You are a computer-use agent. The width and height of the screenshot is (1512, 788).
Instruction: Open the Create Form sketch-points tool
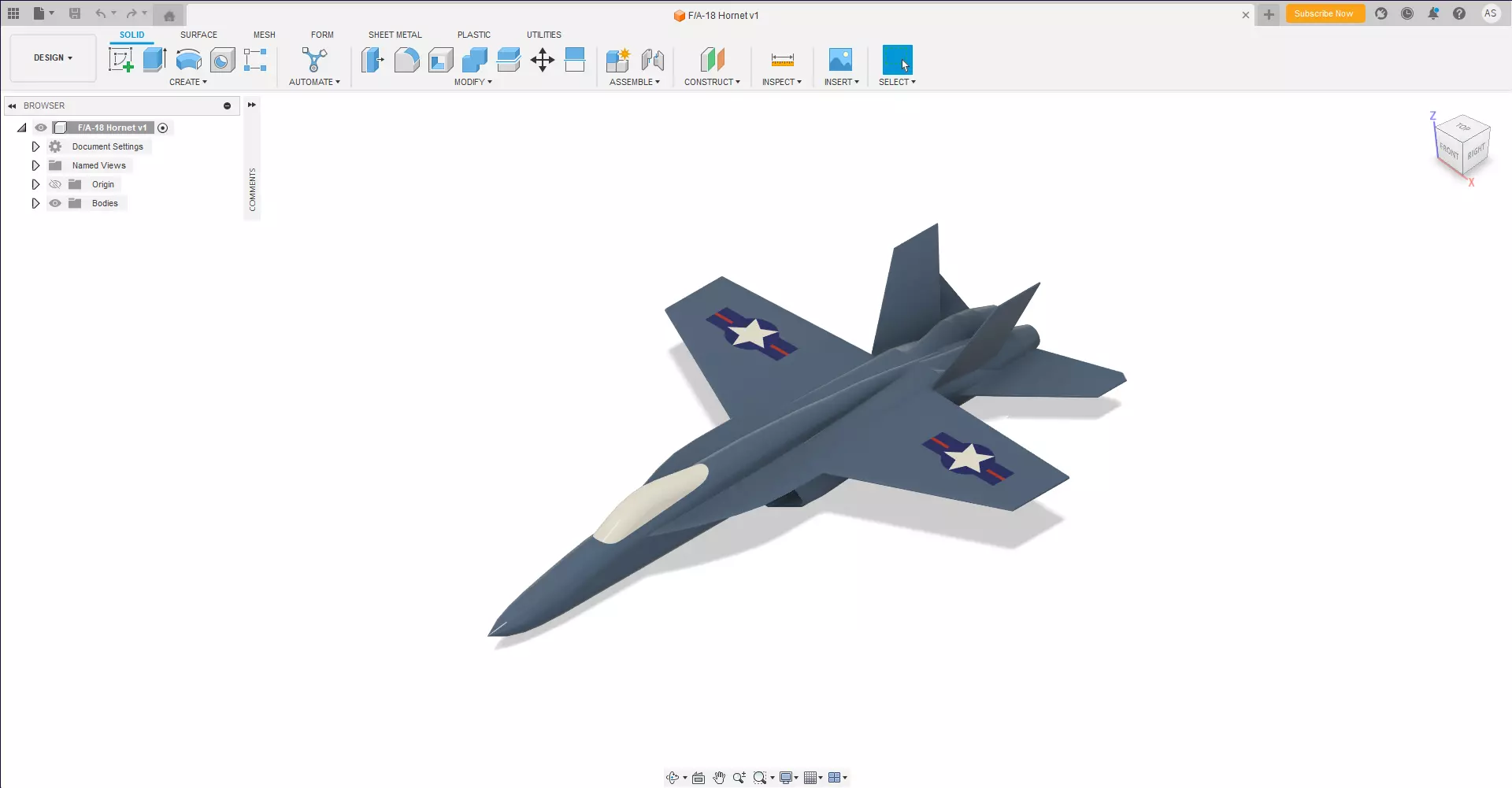pos(255,60)
